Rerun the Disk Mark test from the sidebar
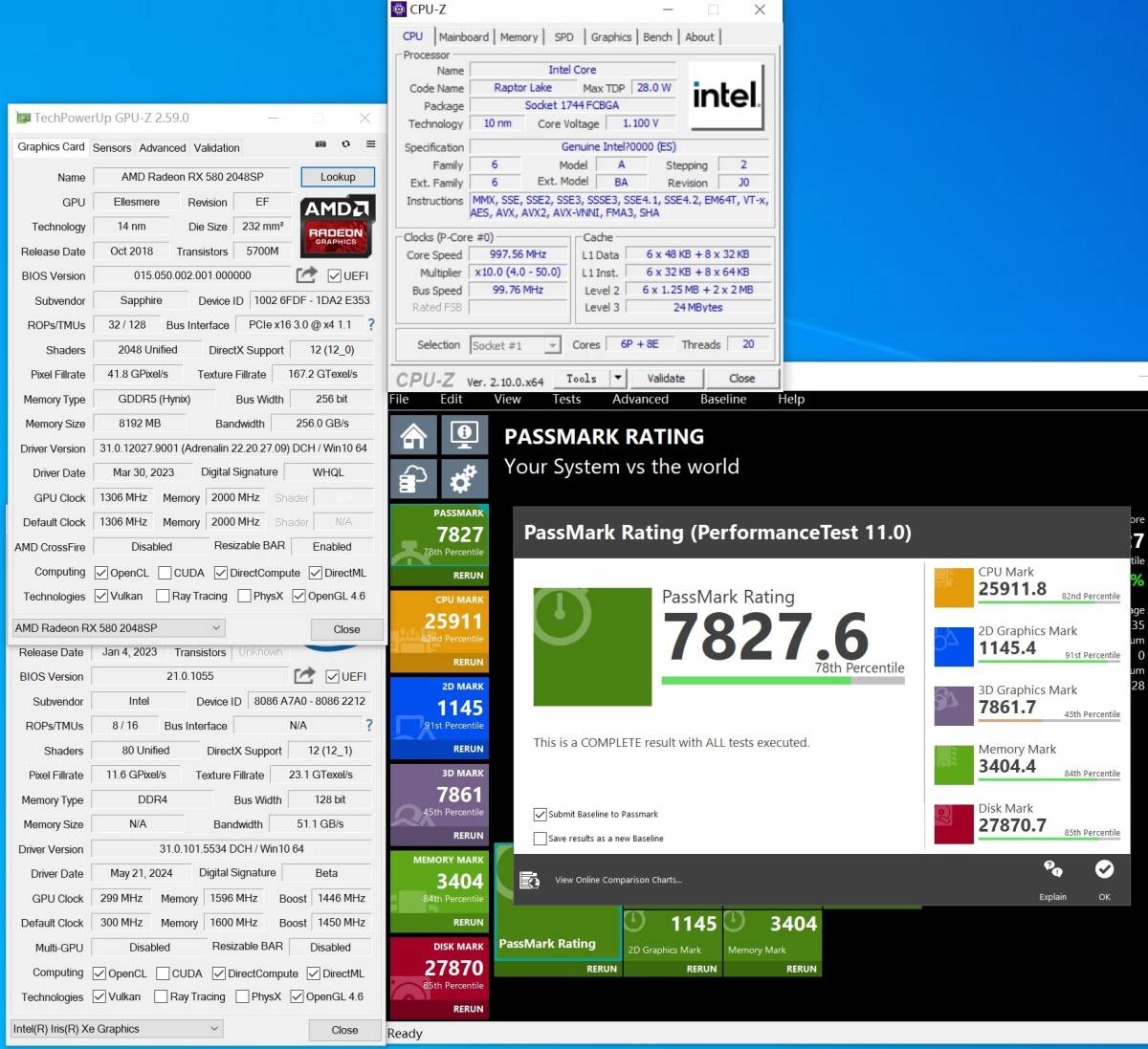This screenshot has height=1049, width=1148. tap(468, 1009)
